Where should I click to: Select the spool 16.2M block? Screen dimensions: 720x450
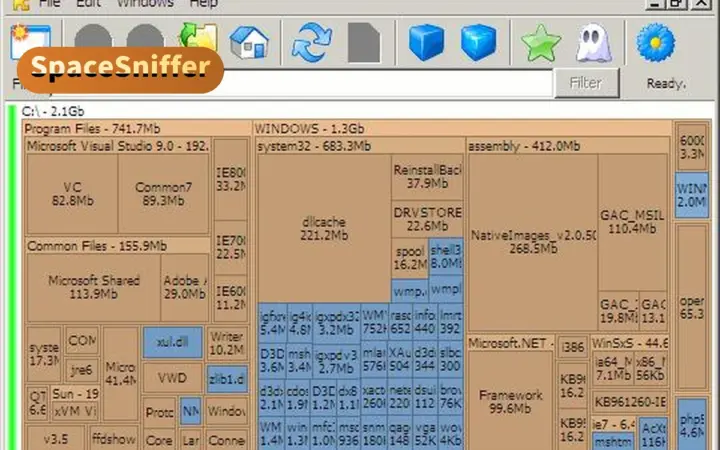click(x=410, y=258)
